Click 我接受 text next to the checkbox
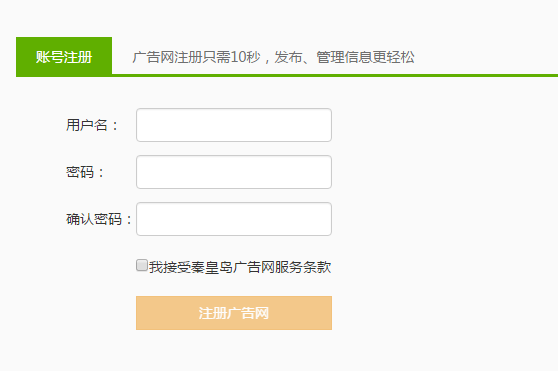The image size is (558, 371). pyautogui.click(x=170, y=267)
